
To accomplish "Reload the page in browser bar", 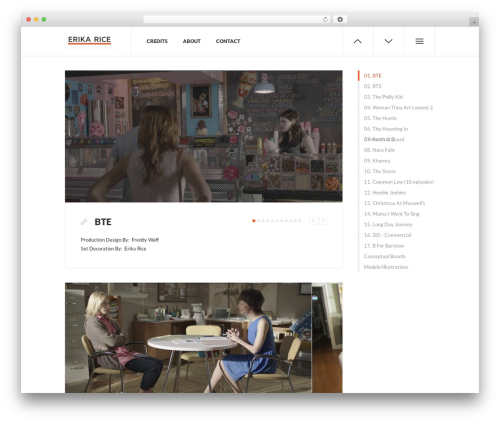I will (x=325, y=19).
